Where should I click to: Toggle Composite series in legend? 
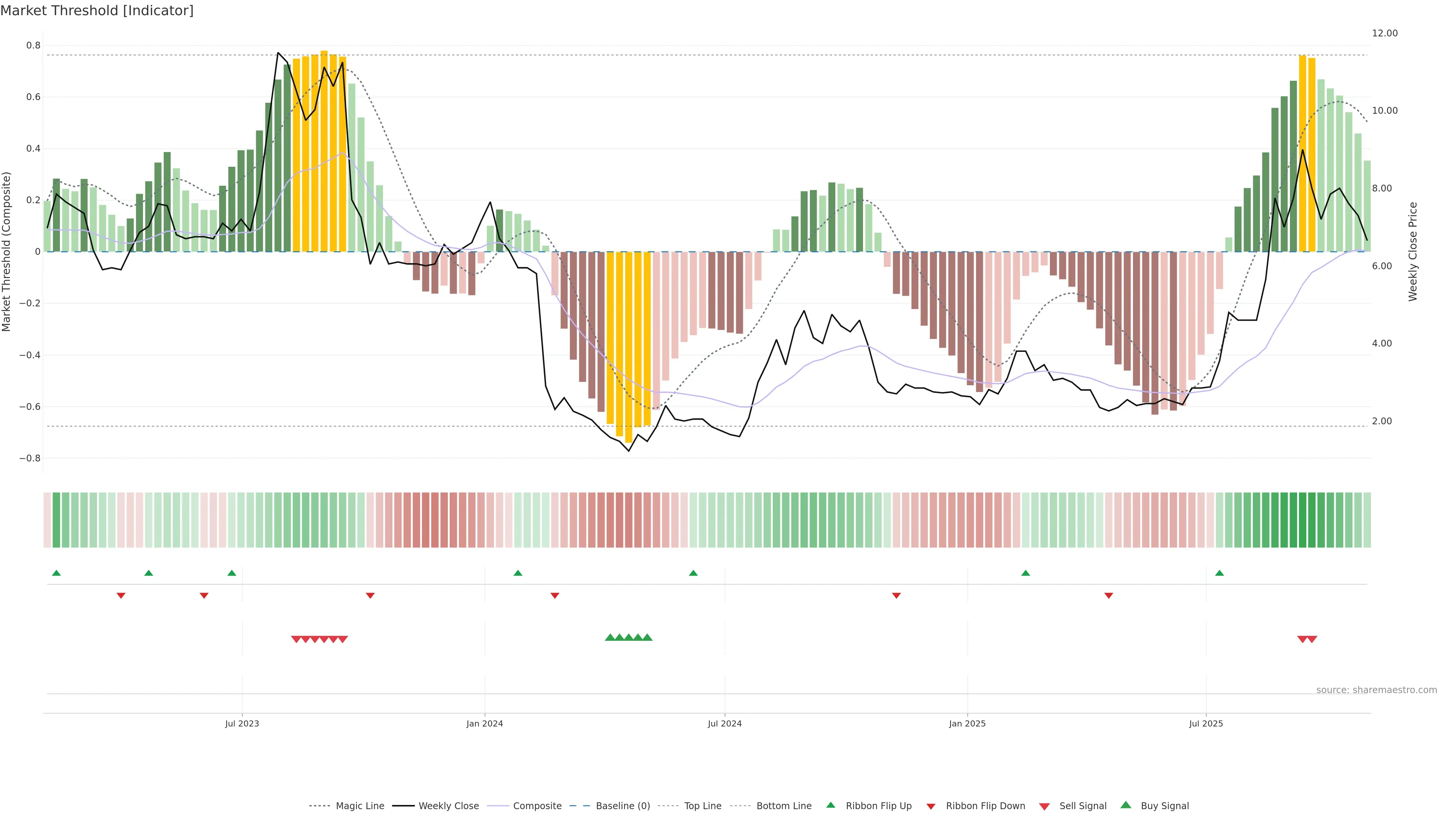pyautogui.click(x=537, y=806)
